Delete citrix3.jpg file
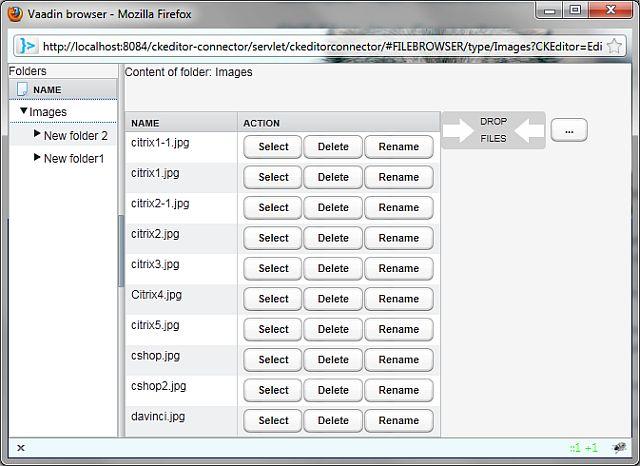The image size is (640, 466). coord(333,269)
